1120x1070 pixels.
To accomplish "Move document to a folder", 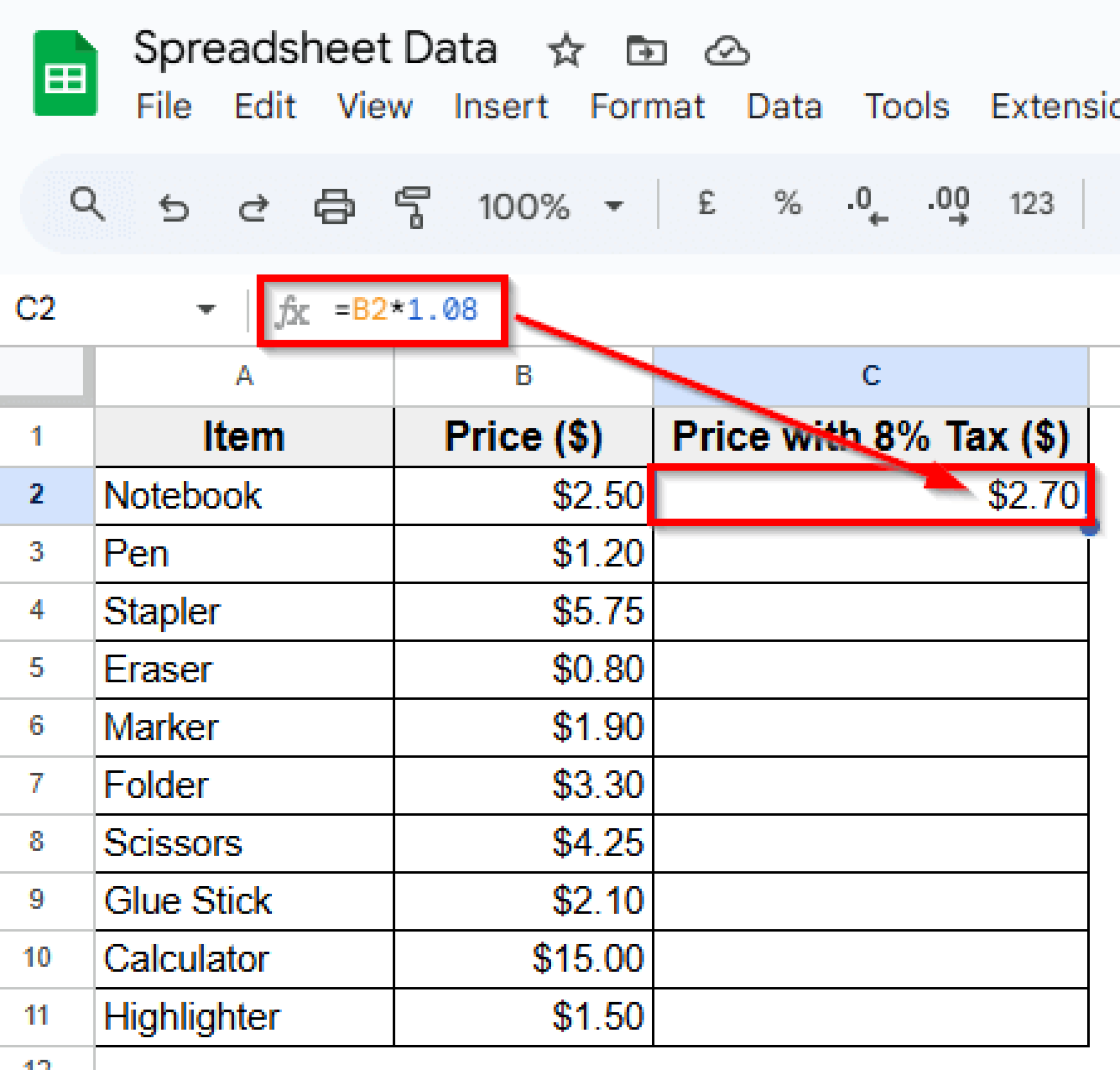I will pyautogui.click(x=646, y=50).
